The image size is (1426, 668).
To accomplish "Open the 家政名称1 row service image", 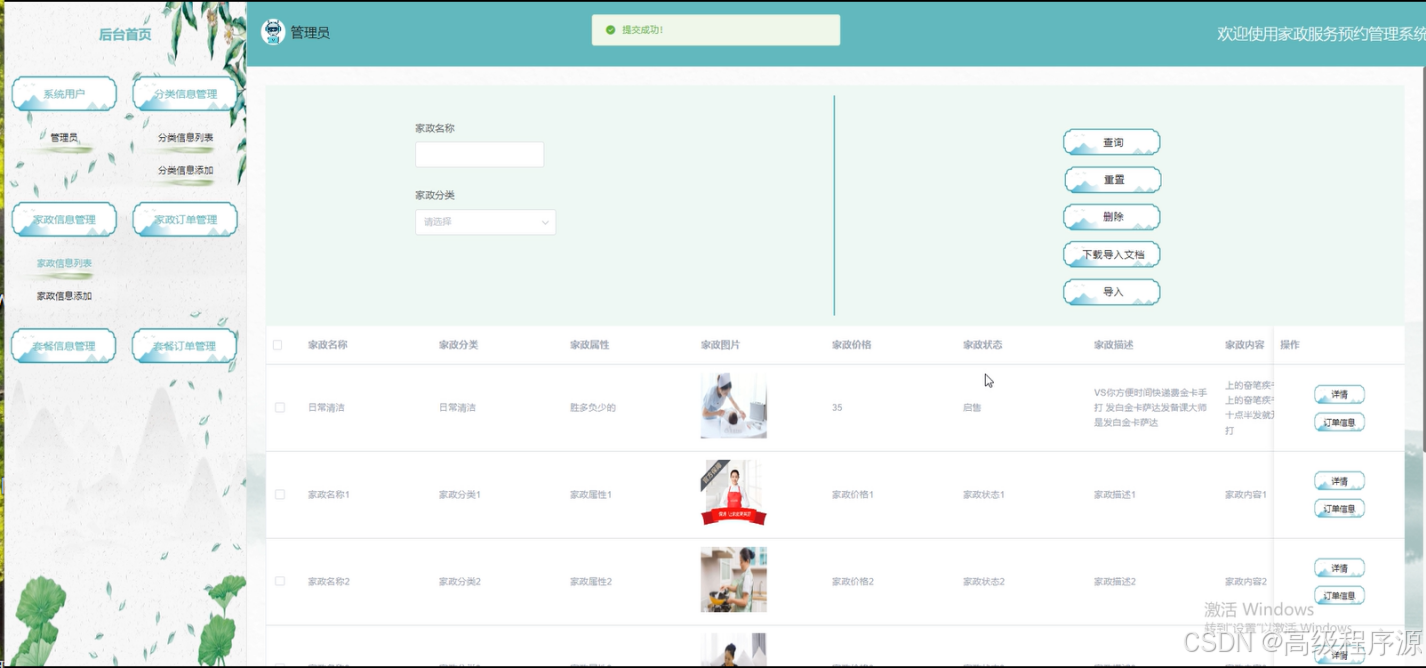I will point(734,493).
